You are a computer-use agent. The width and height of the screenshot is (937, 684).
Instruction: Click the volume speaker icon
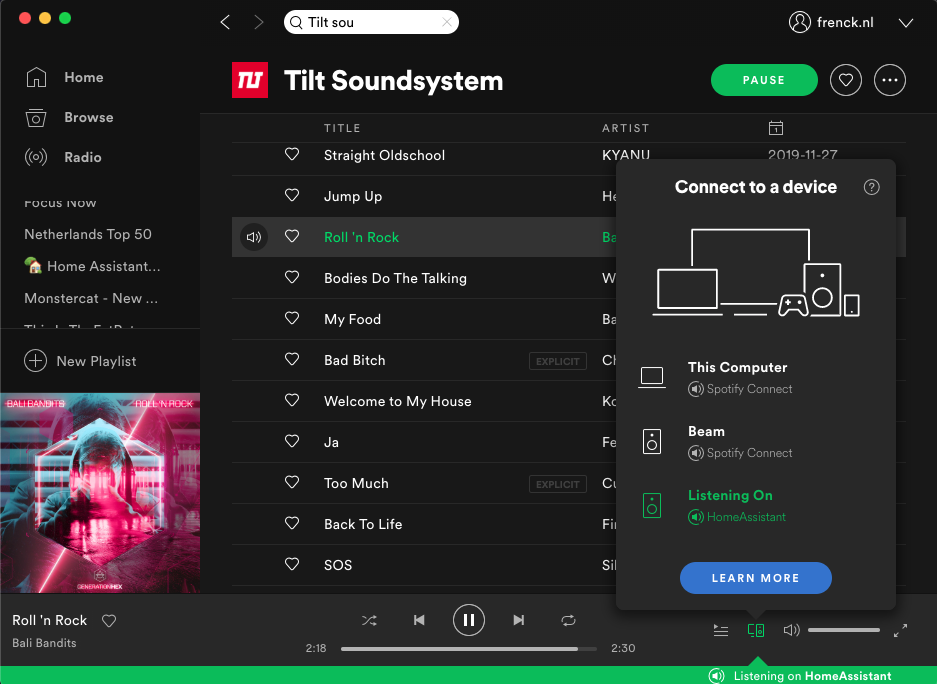click(x=791, y=630)
